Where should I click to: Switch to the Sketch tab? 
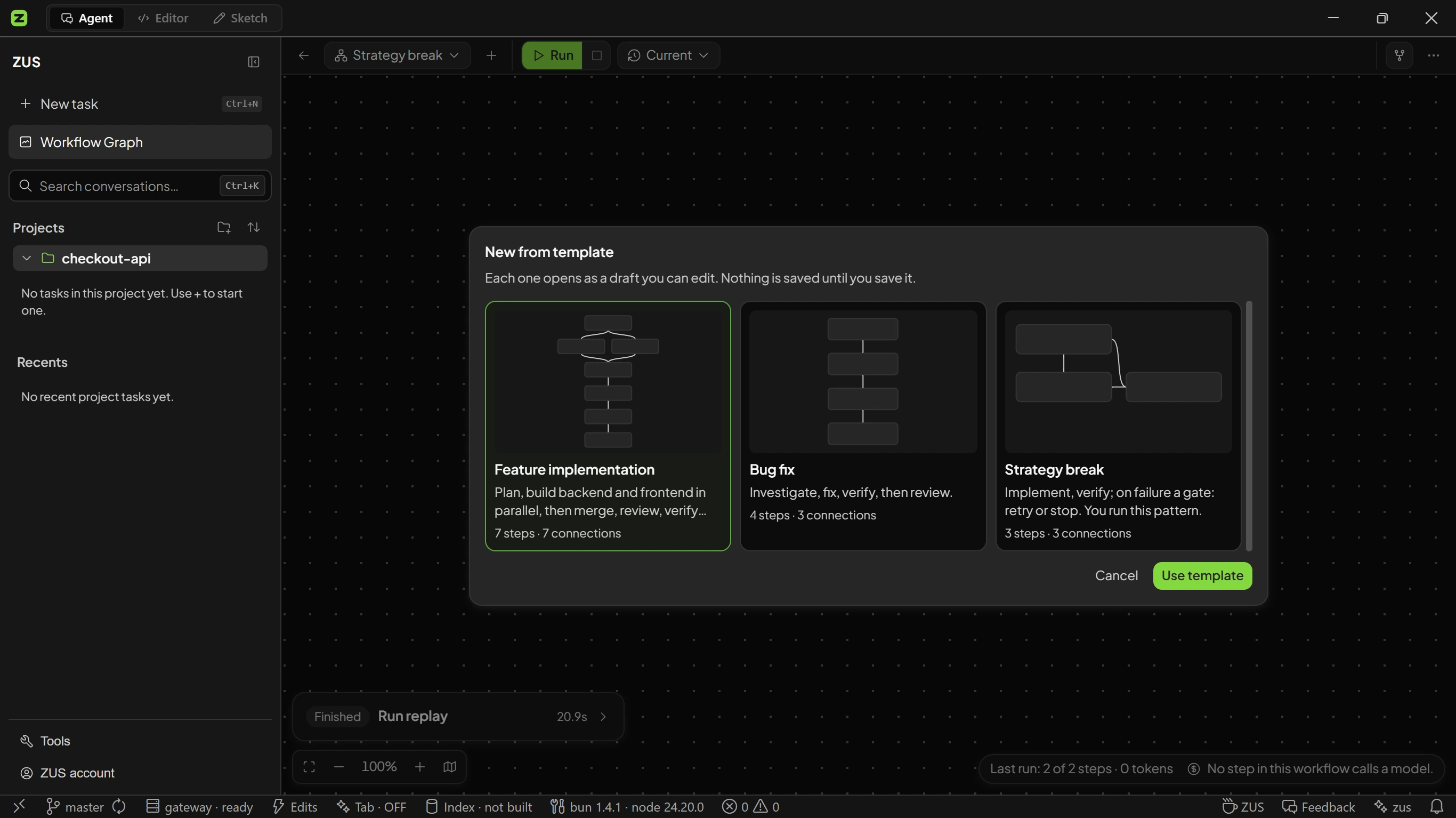tap(240, 18)
